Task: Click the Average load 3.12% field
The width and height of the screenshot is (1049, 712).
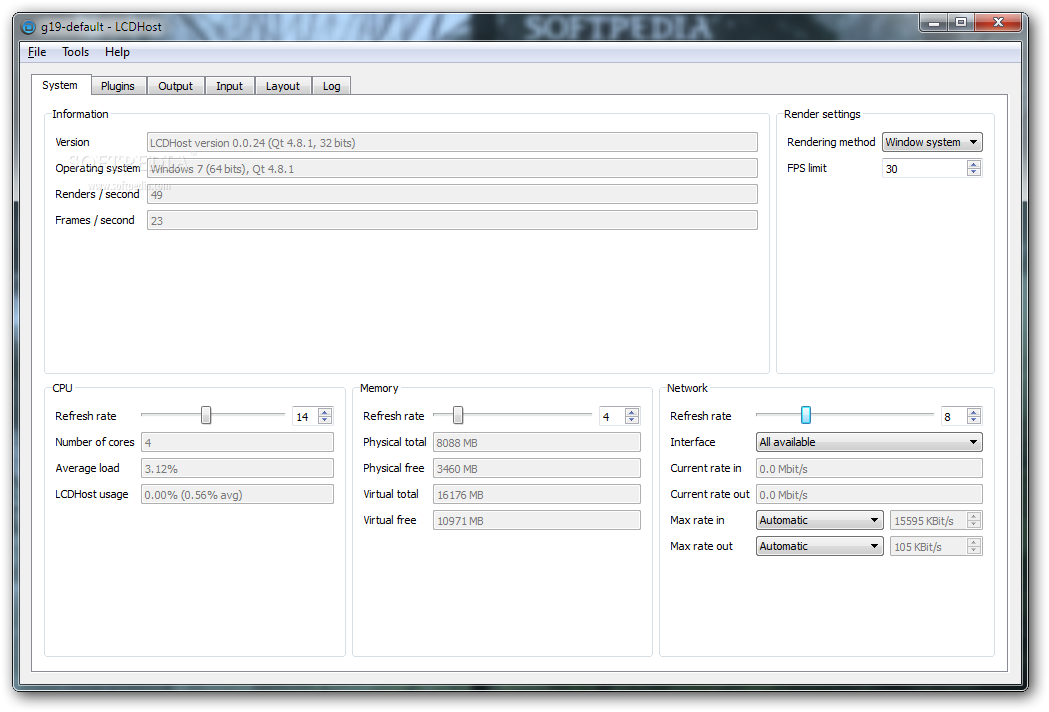Action: (237, 468)
